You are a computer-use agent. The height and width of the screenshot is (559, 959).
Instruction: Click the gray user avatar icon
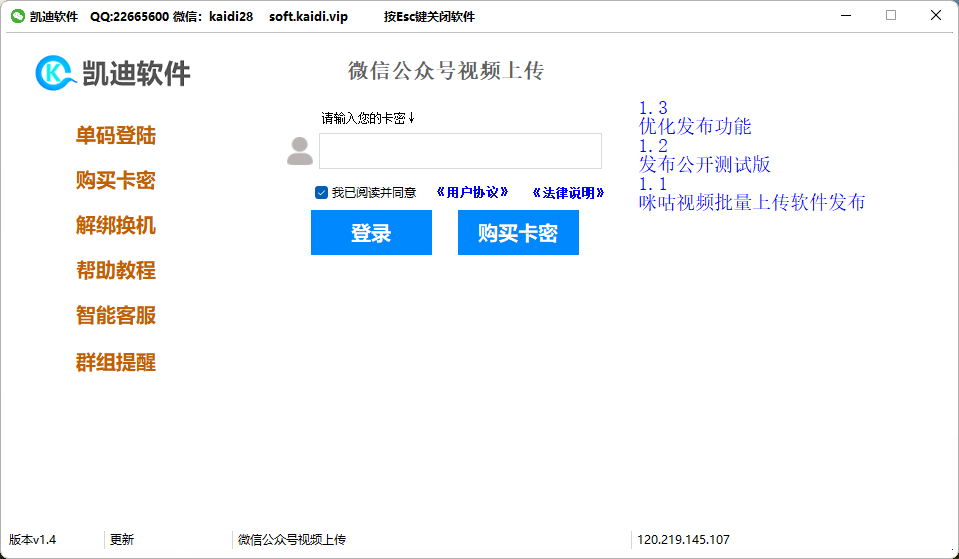(300, 151)
